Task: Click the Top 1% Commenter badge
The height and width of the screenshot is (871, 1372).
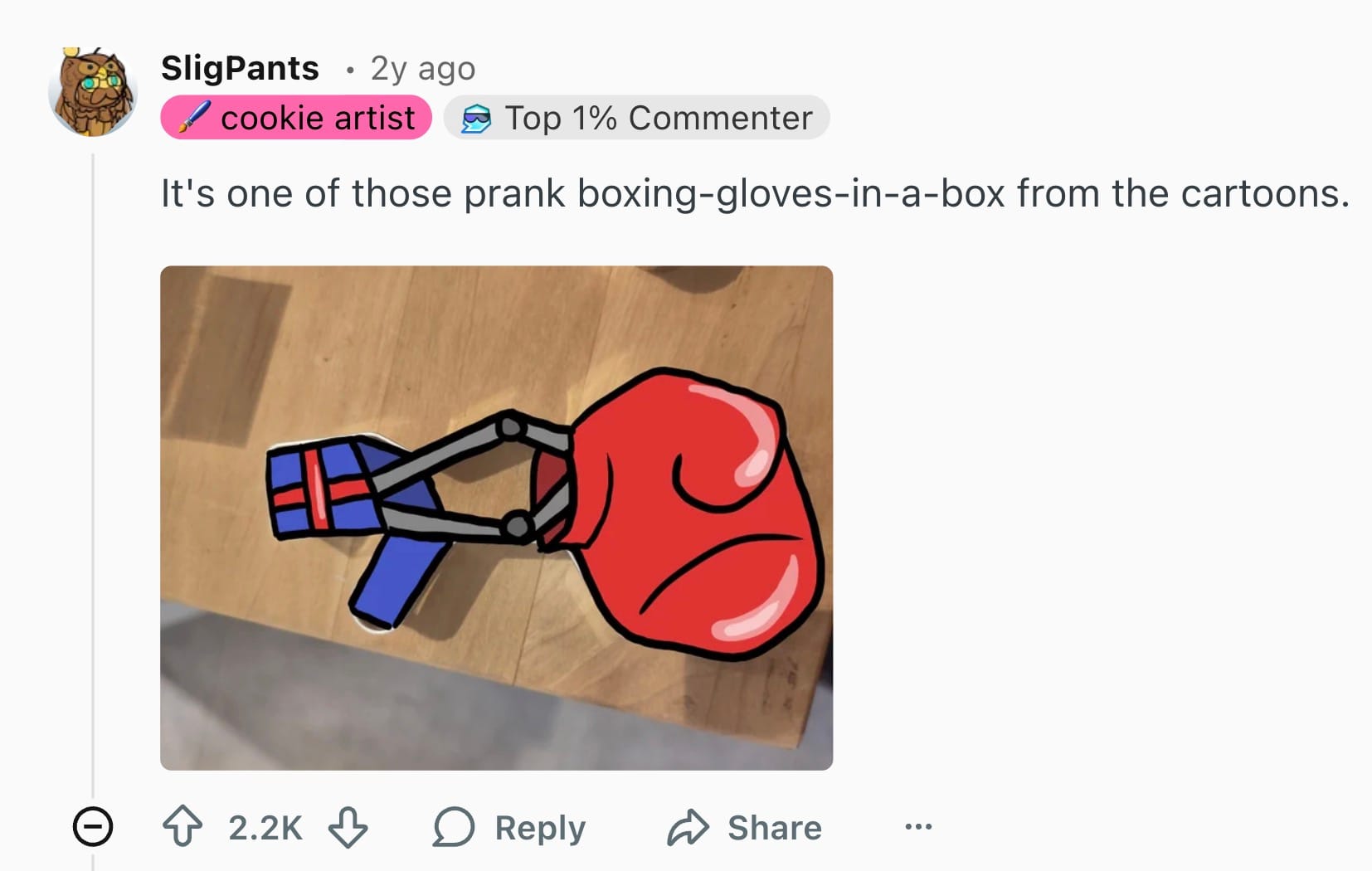Action: click(x=637, y=118)
